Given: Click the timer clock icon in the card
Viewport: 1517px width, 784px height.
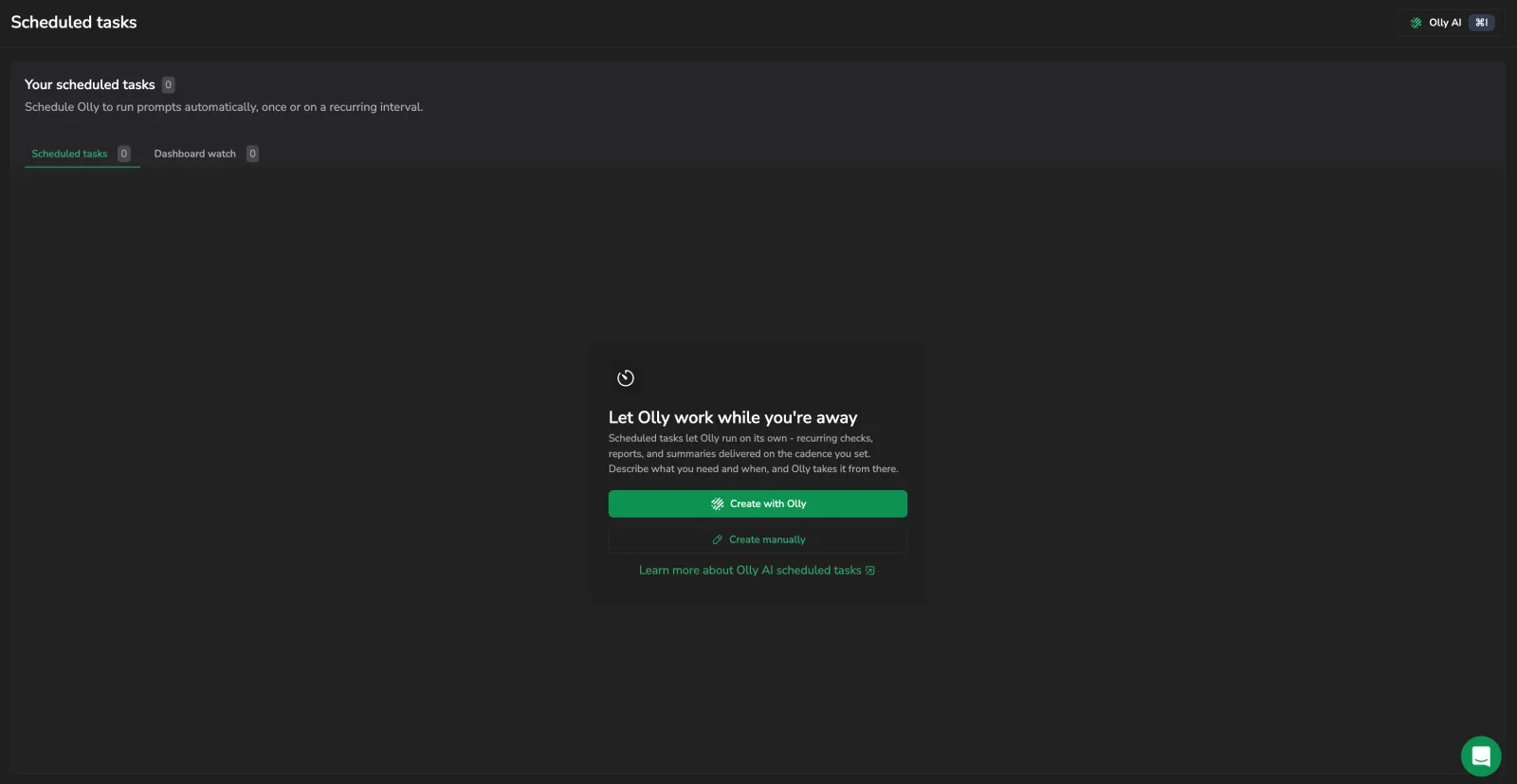Looking at the screenshot, I should [x=626, y=378].
